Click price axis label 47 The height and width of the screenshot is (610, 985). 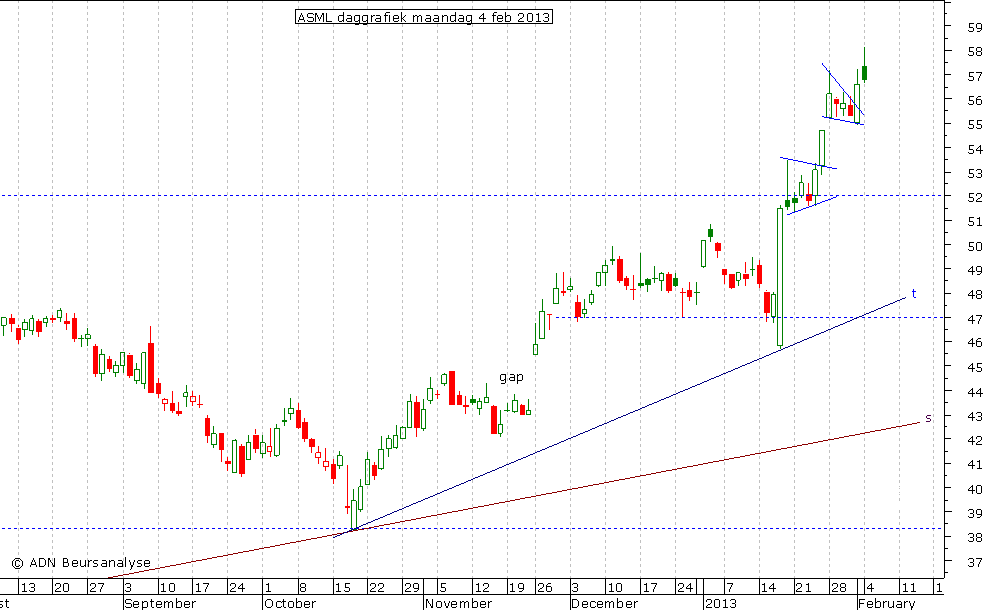[975, 319]
